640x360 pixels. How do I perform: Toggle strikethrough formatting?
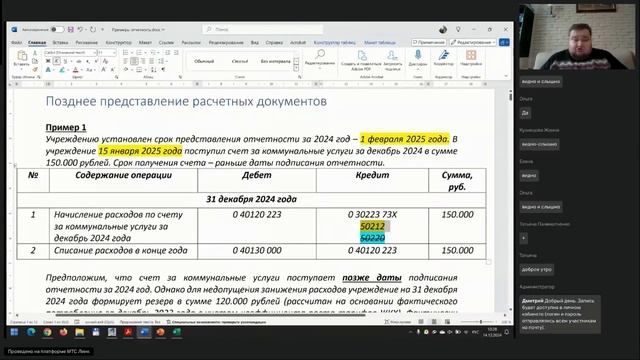pyautogui.click(x=79, y=61)
